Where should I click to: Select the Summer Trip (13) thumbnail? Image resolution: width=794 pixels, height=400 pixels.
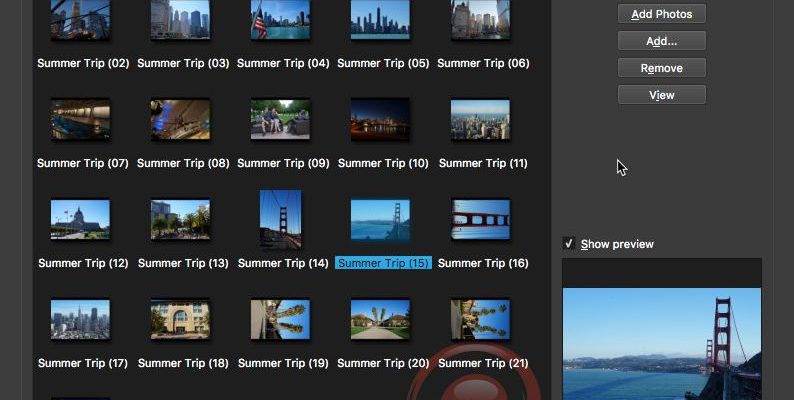pyautogui.click(x=180, y=219)
